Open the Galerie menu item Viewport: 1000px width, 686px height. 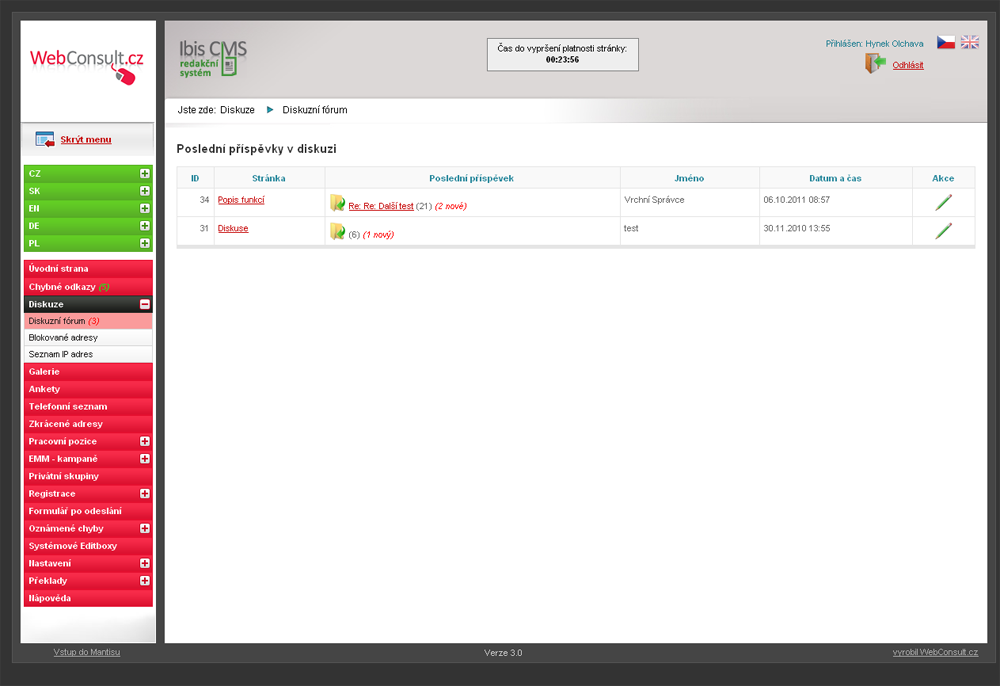88,372
